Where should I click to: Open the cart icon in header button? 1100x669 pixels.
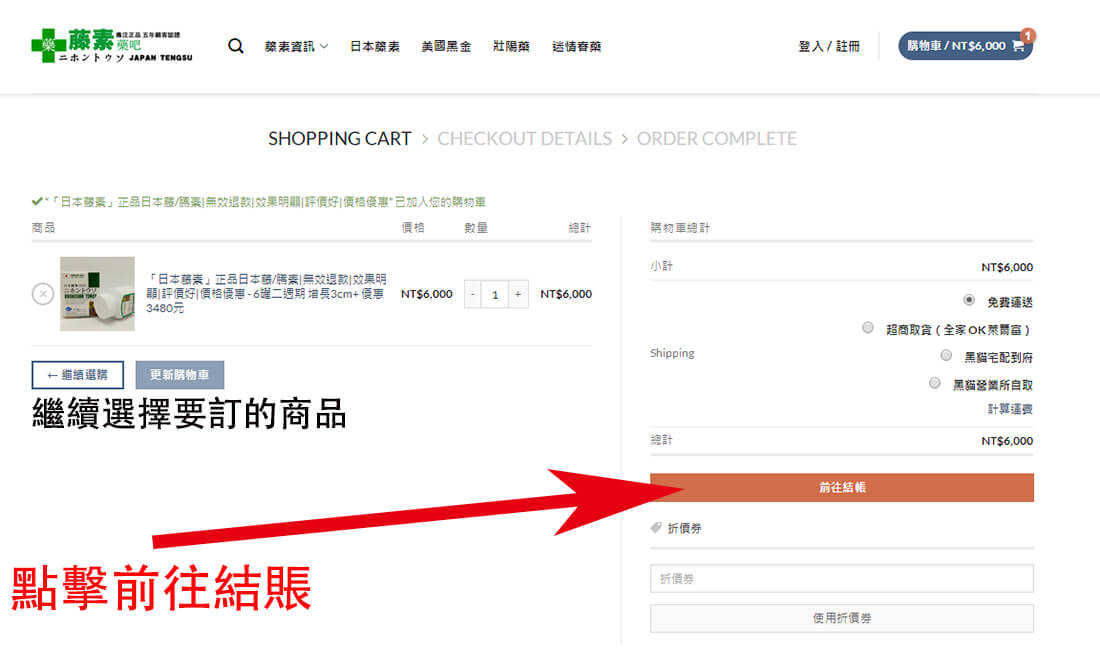1018,46
